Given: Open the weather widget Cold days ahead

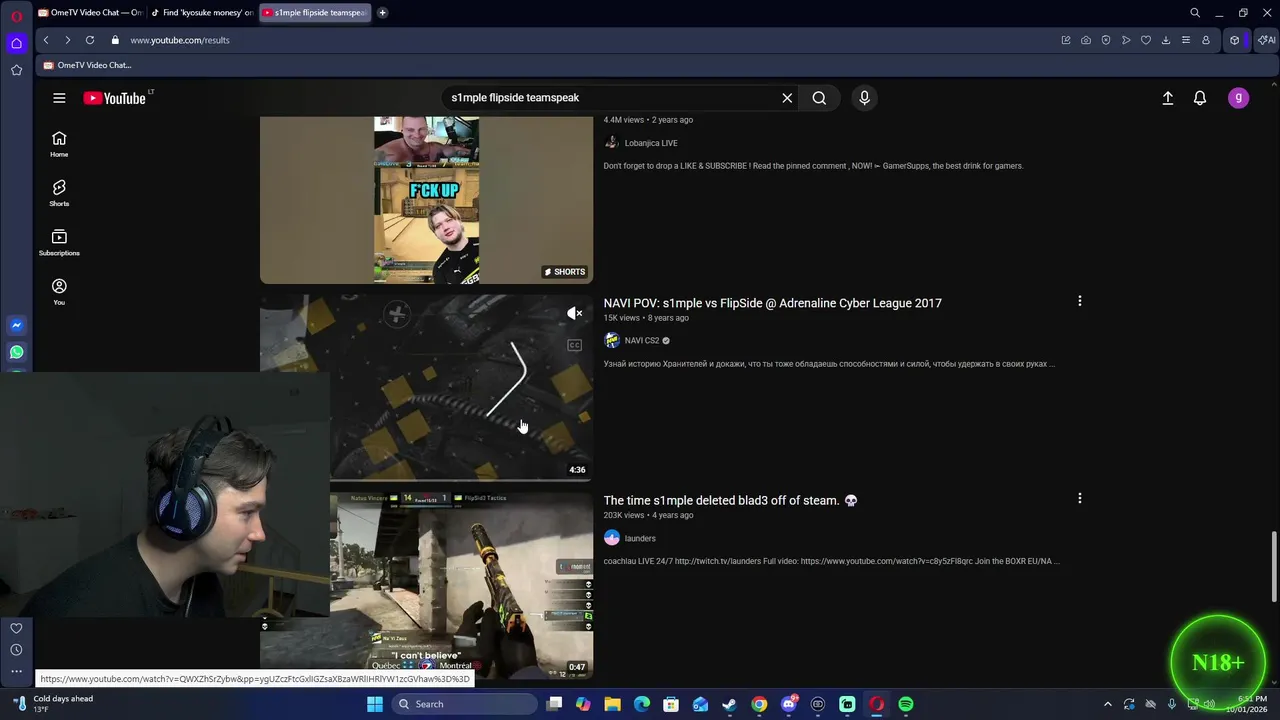Looking at the screenshot, I should (52, 704).
